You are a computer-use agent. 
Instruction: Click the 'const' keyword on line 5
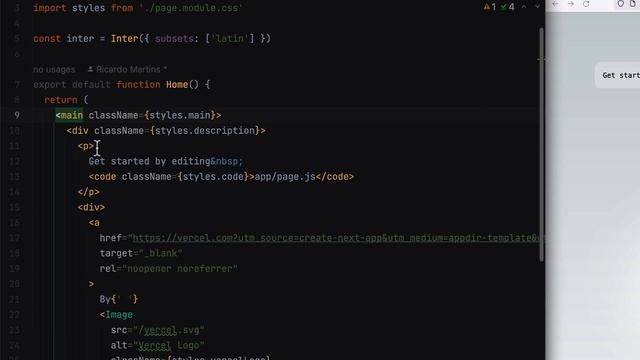point(47,39)
